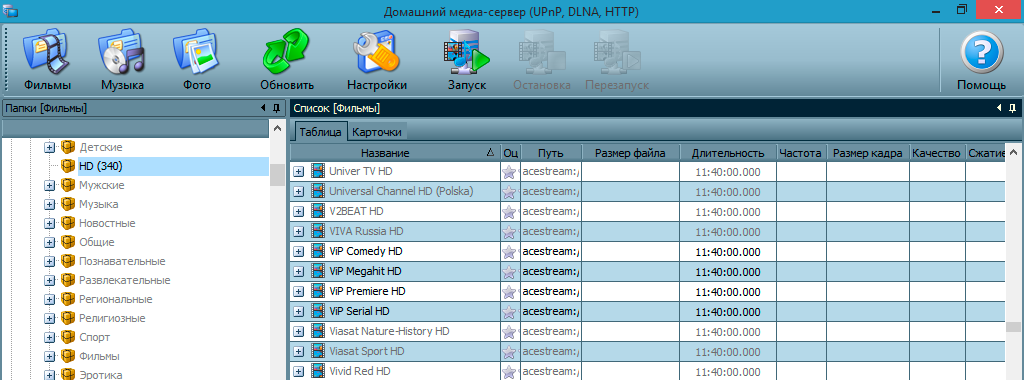The image size is (1024, 380).
Task: Select the Музыка folder in tree
Action: tap(99, 204)
